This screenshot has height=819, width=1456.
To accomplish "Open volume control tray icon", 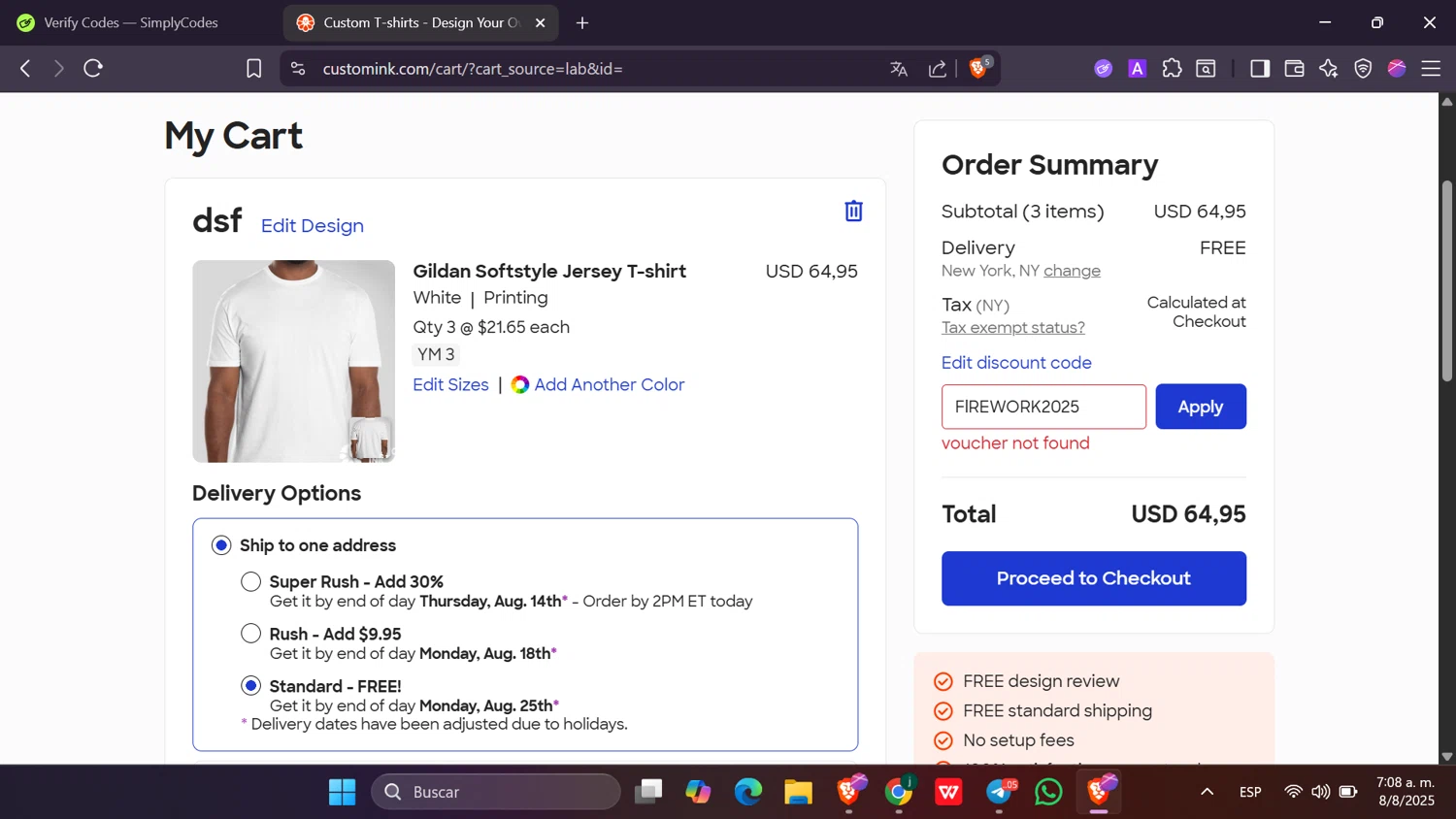I will tap(1320, 792).
